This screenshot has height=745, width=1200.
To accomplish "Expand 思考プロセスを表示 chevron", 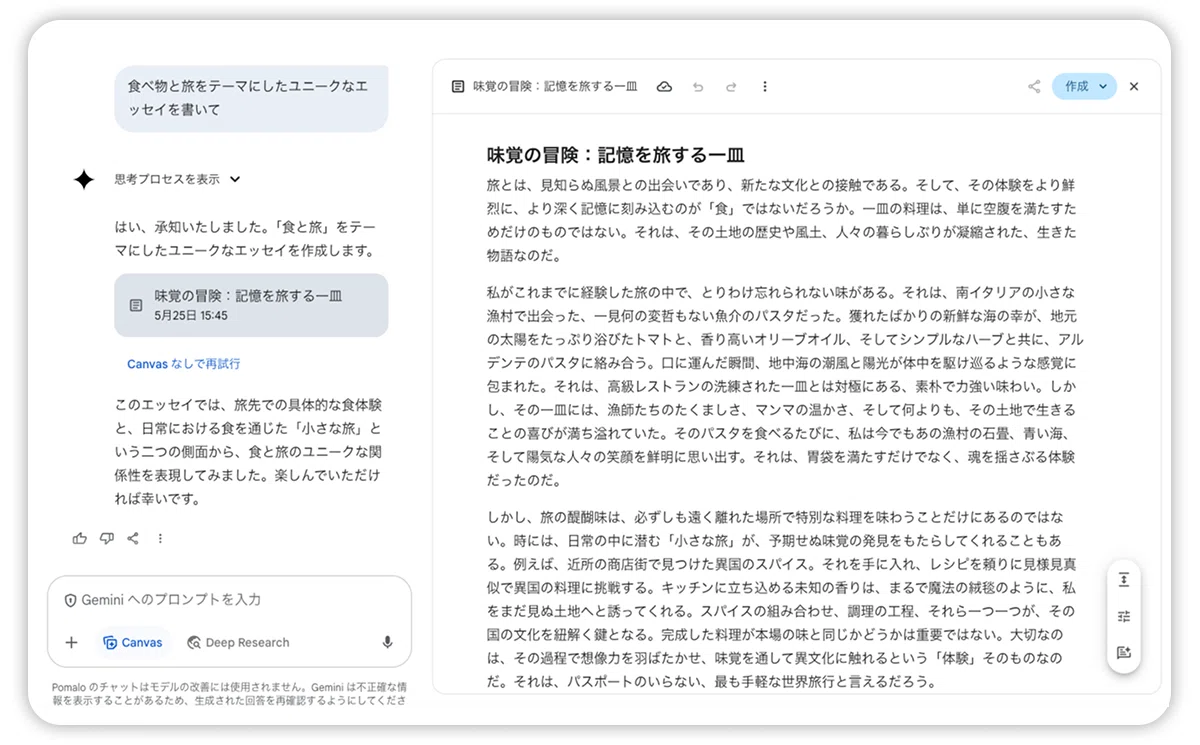I will point(235,179).
